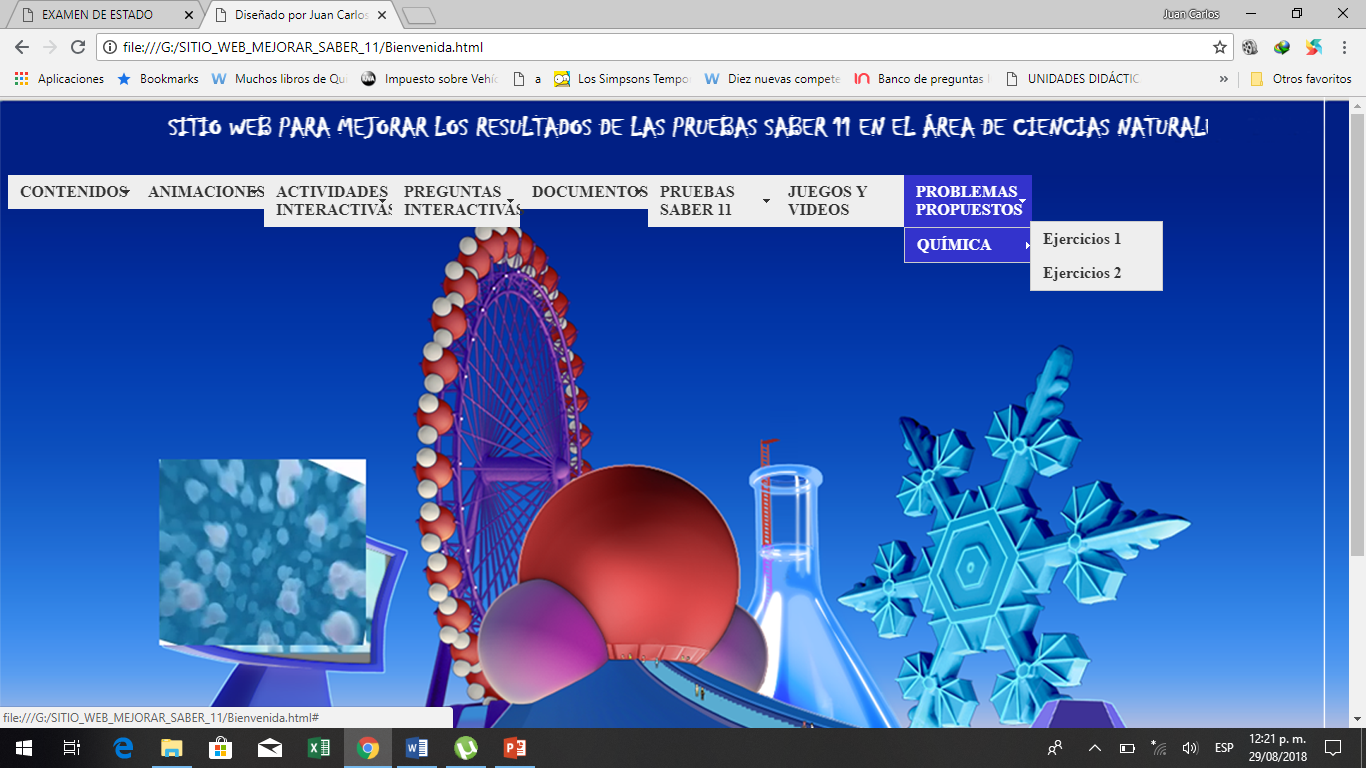Screen dimensions: 1366x768
Task: Switch to the EXAMEN DE ESTADO tab
Action: tap(98, 15)
